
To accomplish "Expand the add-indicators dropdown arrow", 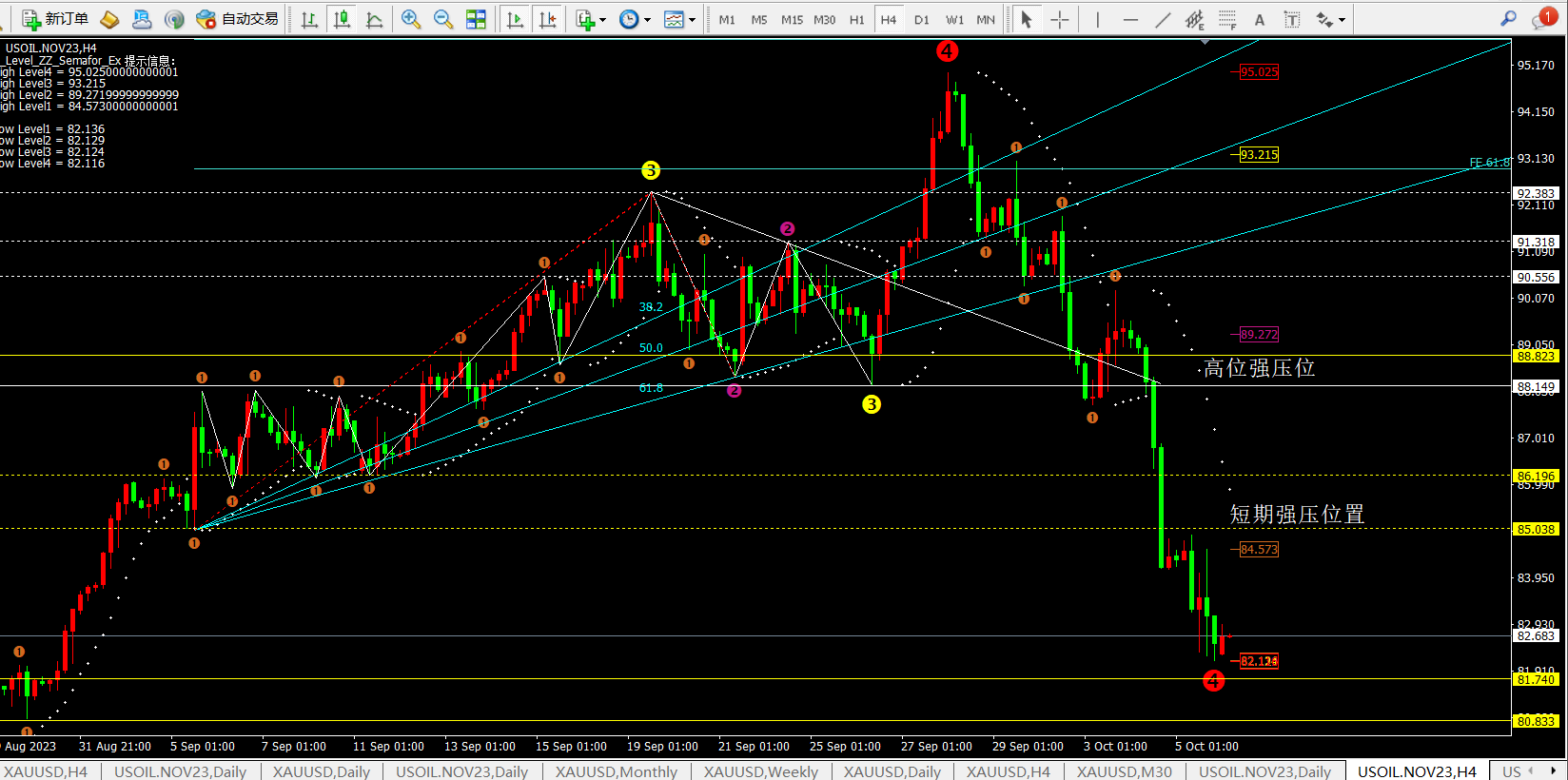I will [x=602, y=19].
